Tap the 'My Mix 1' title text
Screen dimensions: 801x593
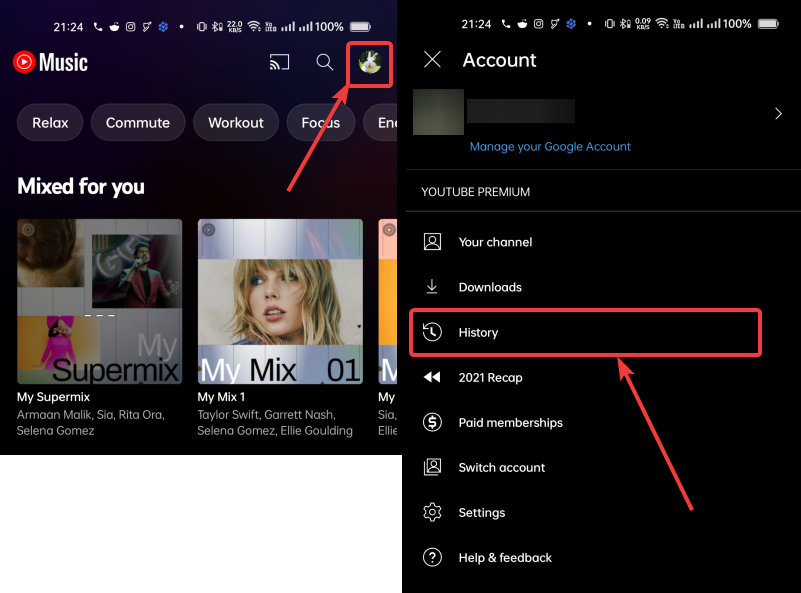pos(221,397)
